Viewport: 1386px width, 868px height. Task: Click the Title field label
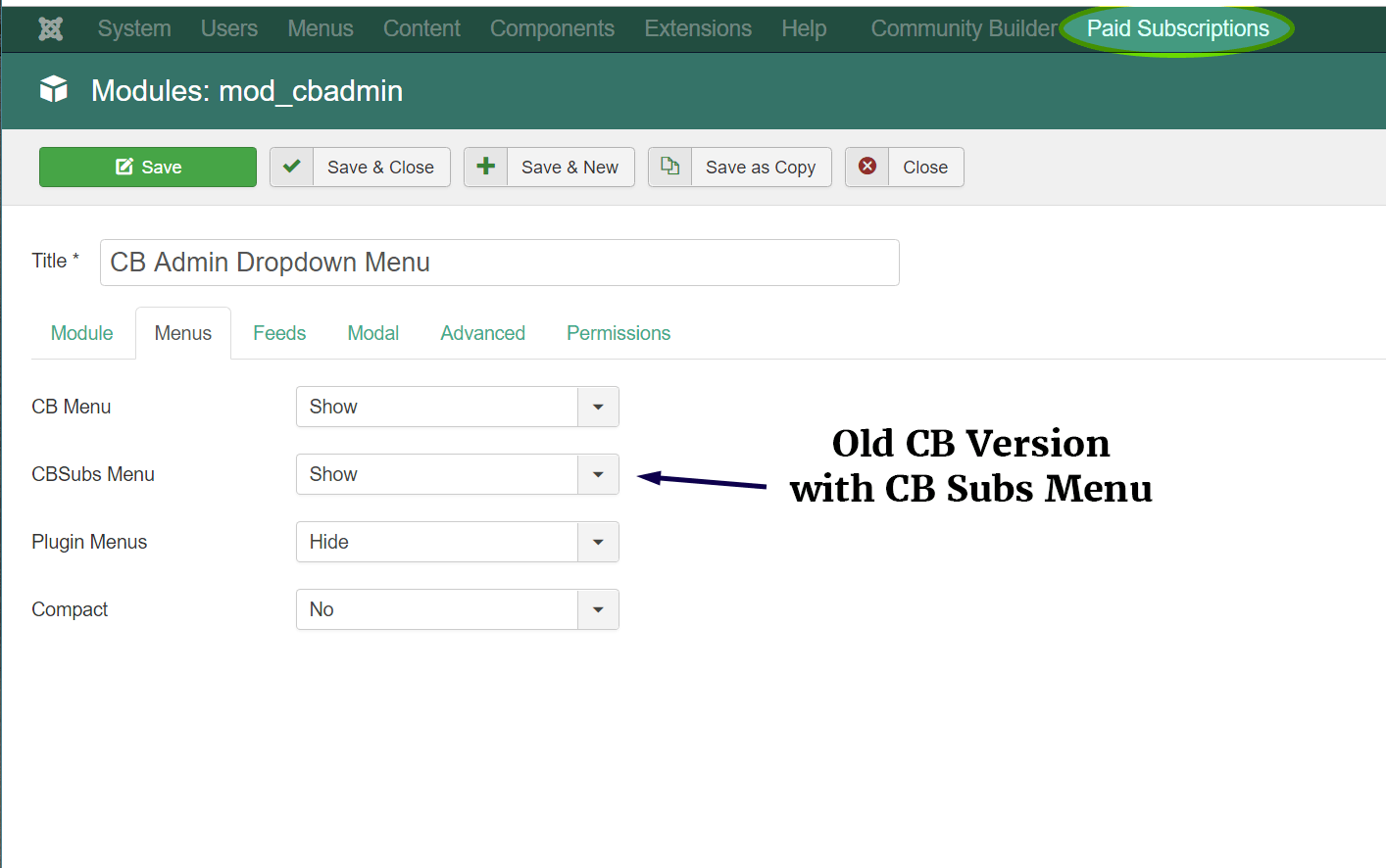55,261
